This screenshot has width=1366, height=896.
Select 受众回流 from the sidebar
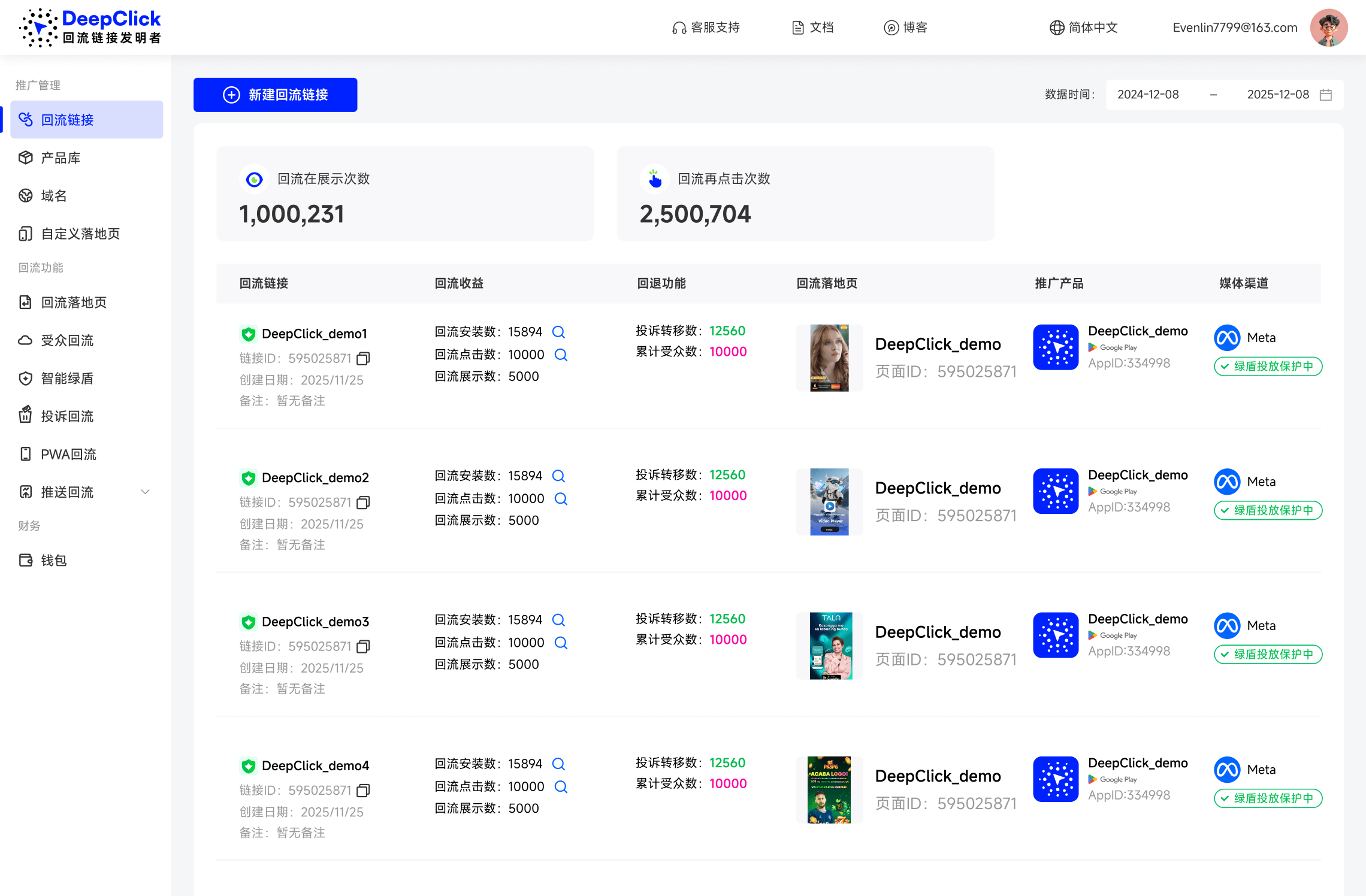click(67, 340)
